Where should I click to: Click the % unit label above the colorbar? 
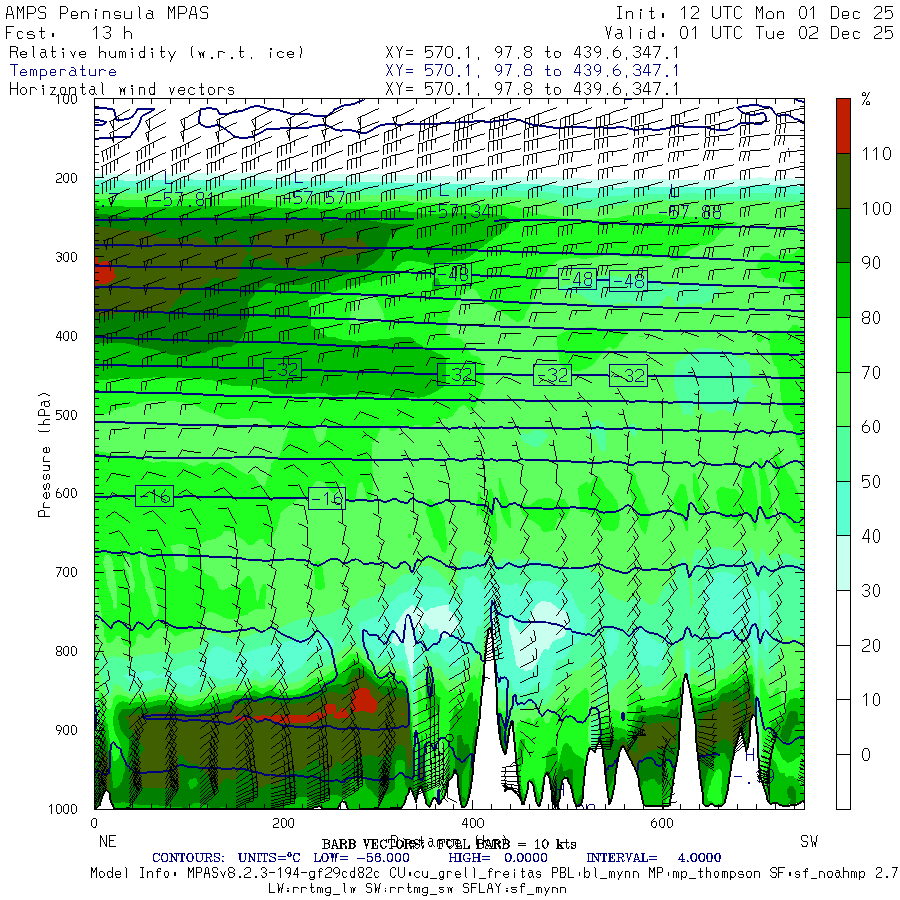coord(866,99)
